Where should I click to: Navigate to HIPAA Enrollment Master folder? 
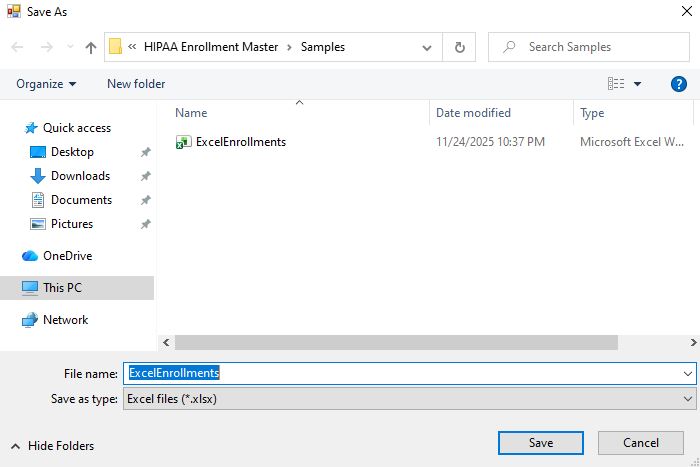pos(211,47)
